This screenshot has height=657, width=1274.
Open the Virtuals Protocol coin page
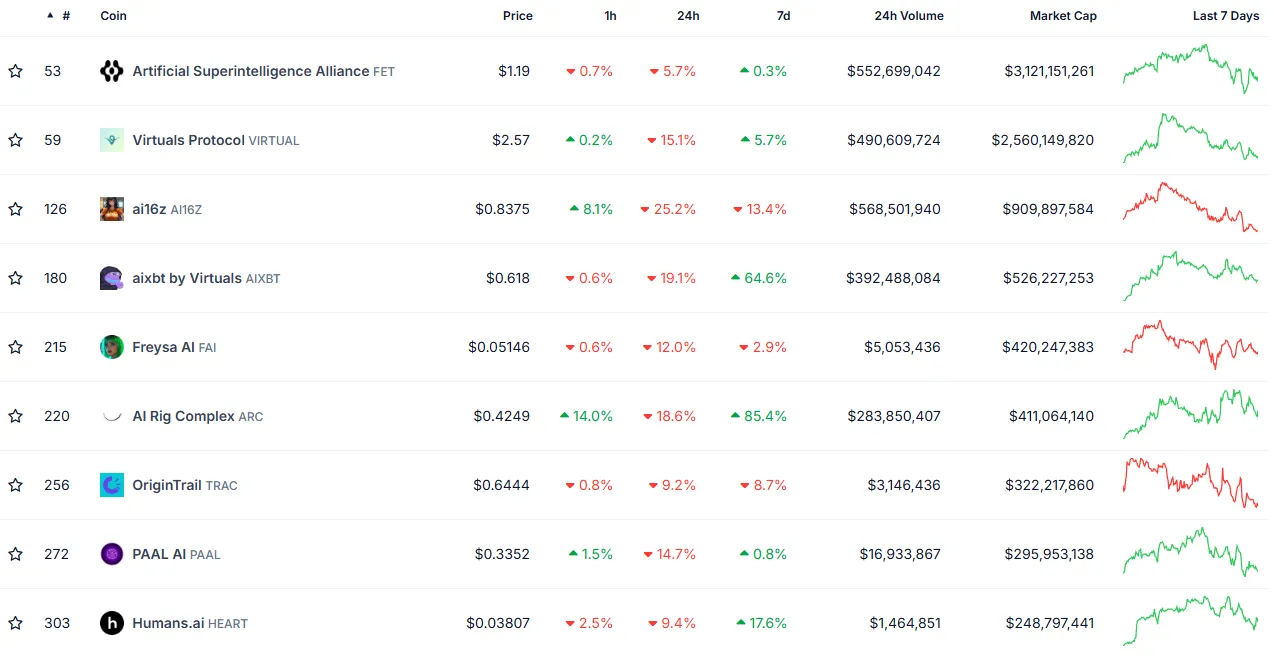216,140
